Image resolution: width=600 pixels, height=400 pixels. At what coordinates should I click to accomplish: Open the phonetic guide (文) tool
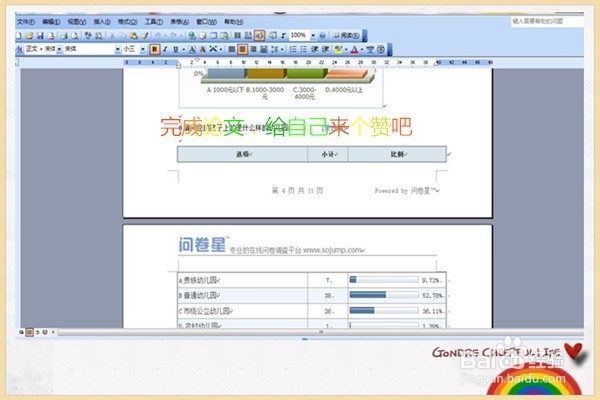(370, 49)
